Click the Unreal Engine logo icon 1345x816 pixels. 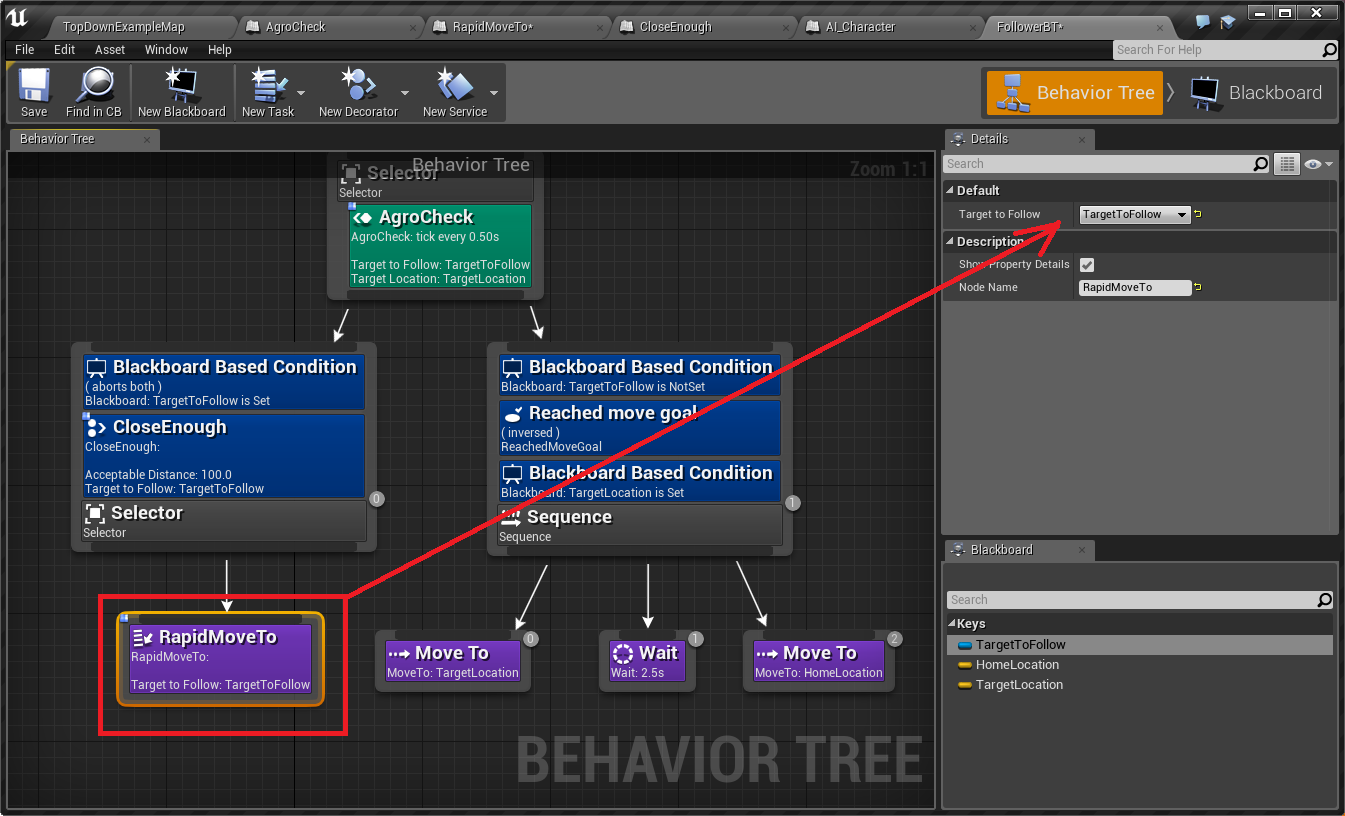[17, 17]
